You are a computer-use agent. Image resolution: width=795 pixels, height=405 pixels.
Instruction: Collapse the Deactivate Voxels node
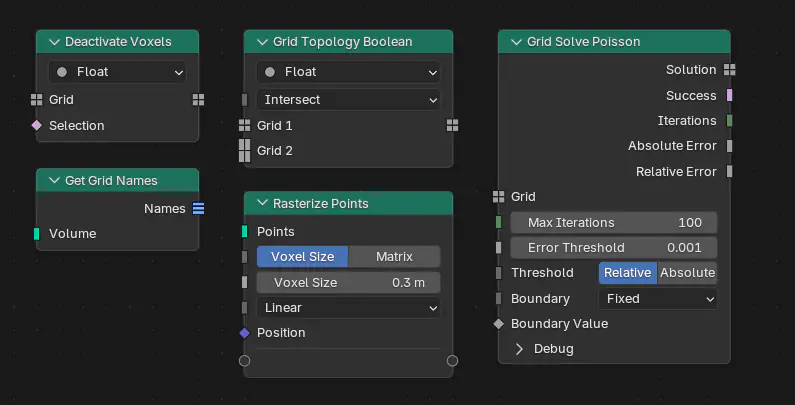55,42
